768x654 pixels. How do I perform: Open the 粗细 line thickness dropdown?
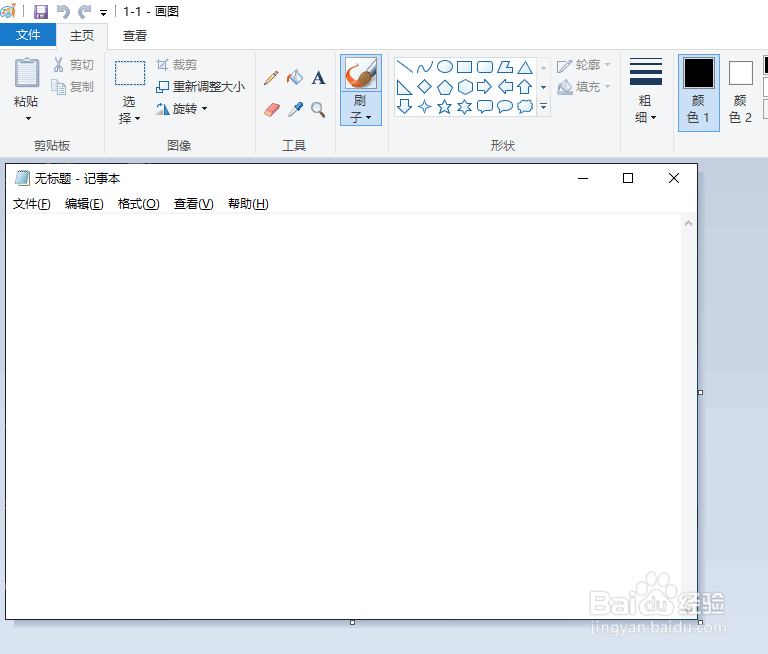[x=646, y=91]
